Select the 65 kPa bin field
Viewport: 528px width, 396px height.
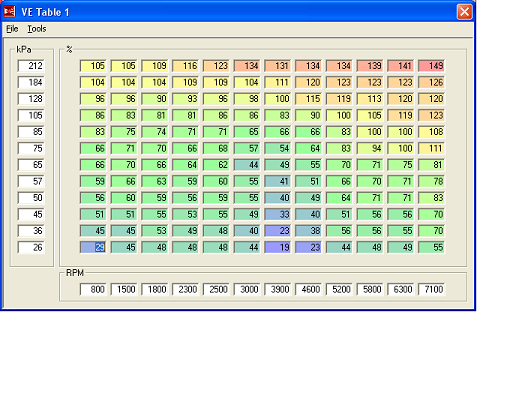tap(31, 165)
